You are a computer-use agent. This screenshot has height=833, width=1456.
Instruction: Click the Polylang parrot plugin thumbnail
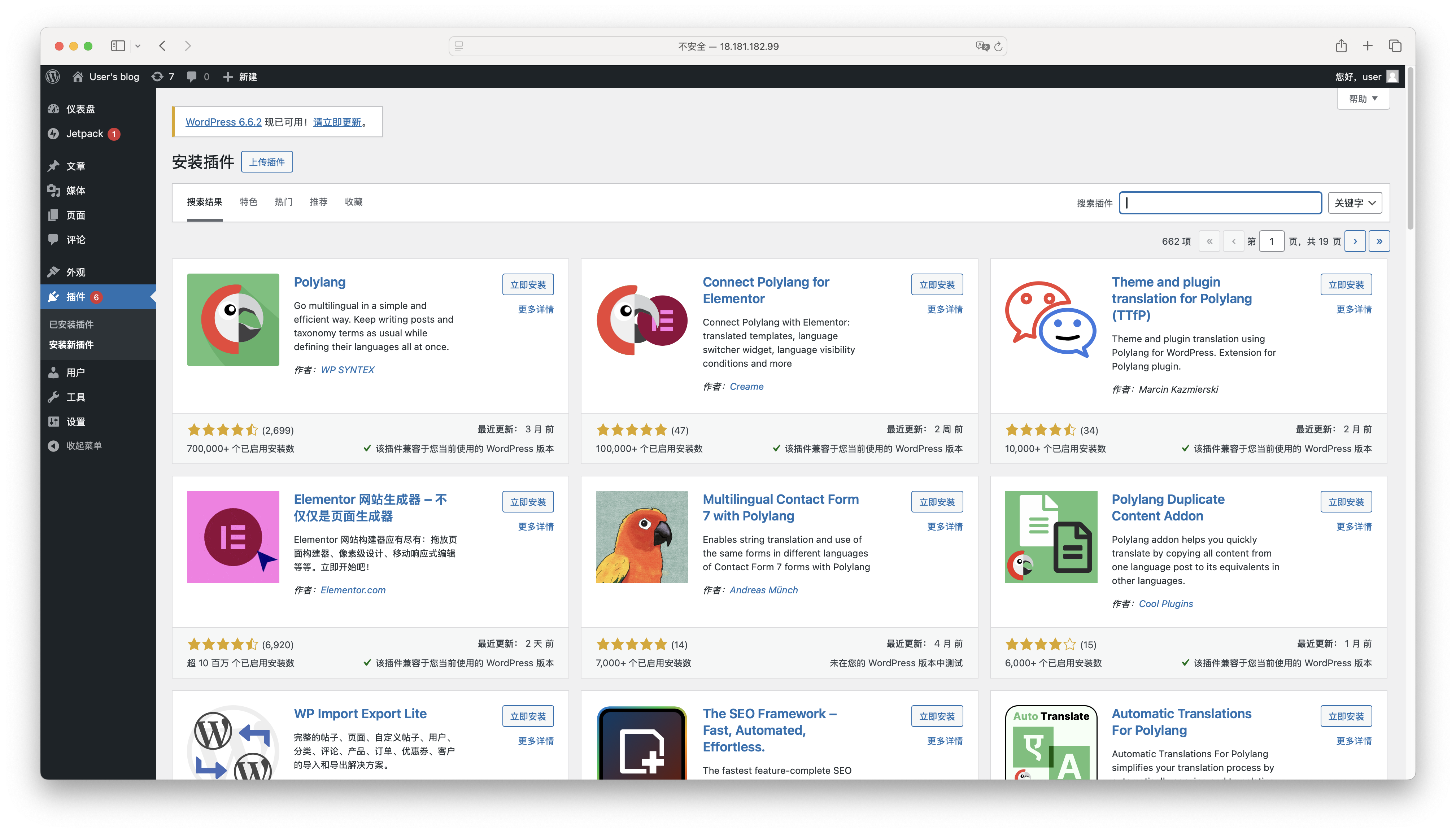pyautogui.click(x=233, y=319)
